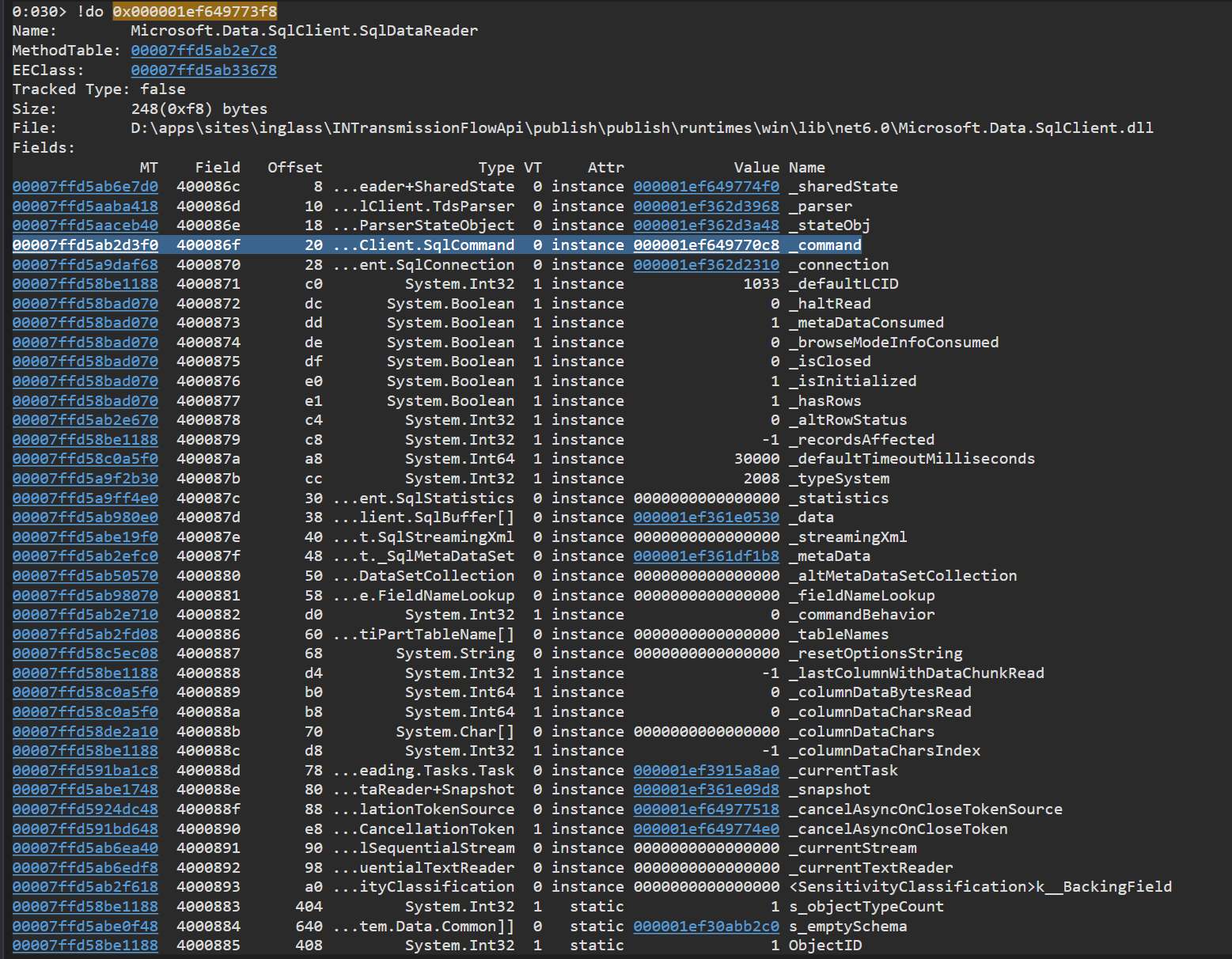Open the _connection value 000001ef362d2310
The width and height of the screenshot is (1232, 959).
click(x=706, y=264)
